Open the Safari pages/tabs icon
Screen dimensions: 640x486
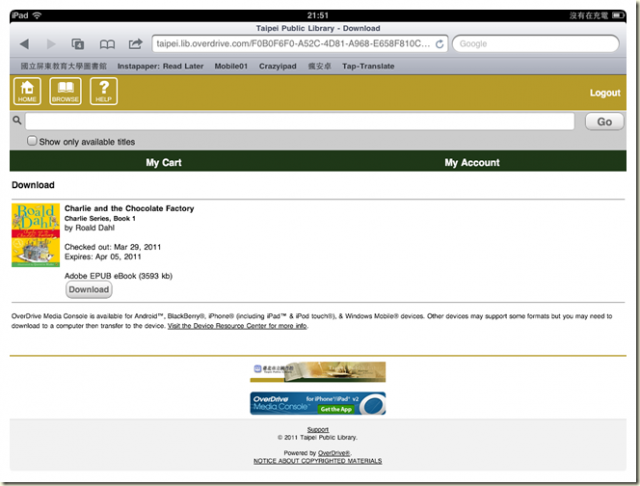78,44
